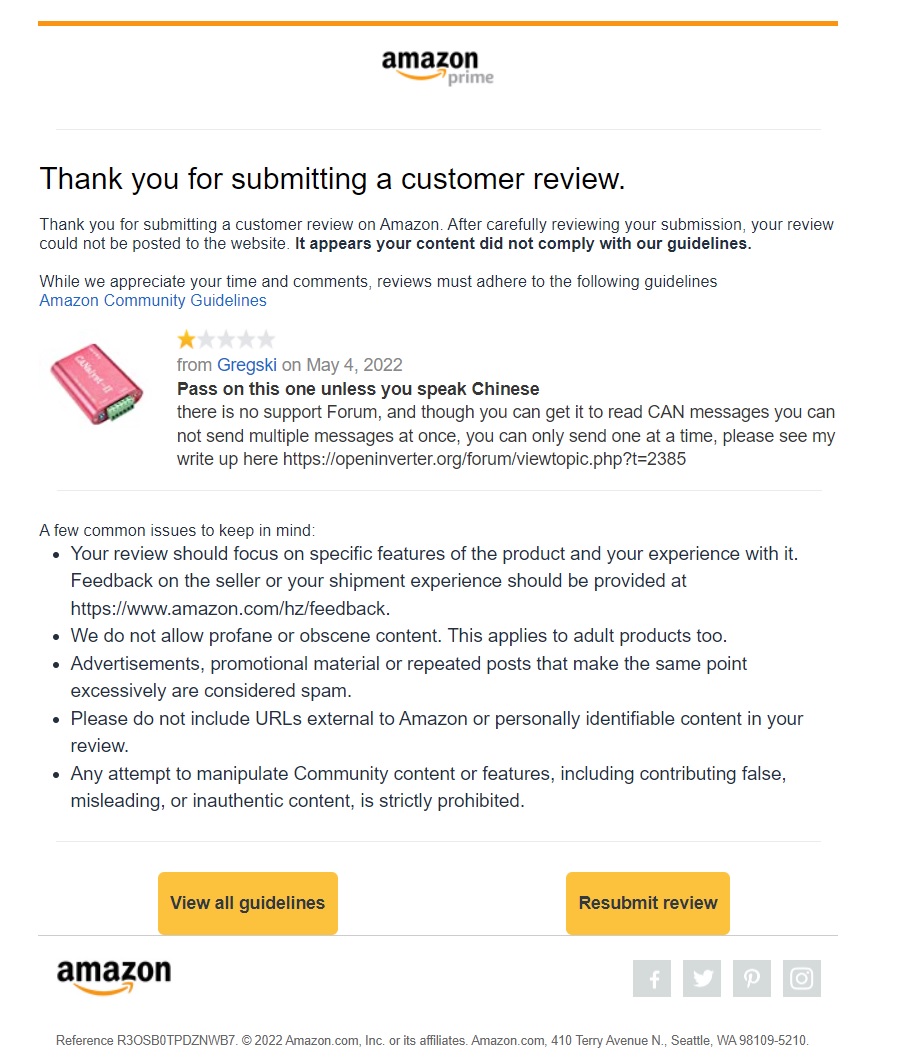
Task: Click the openinverter.org forum URL
Action: (484, 460)
